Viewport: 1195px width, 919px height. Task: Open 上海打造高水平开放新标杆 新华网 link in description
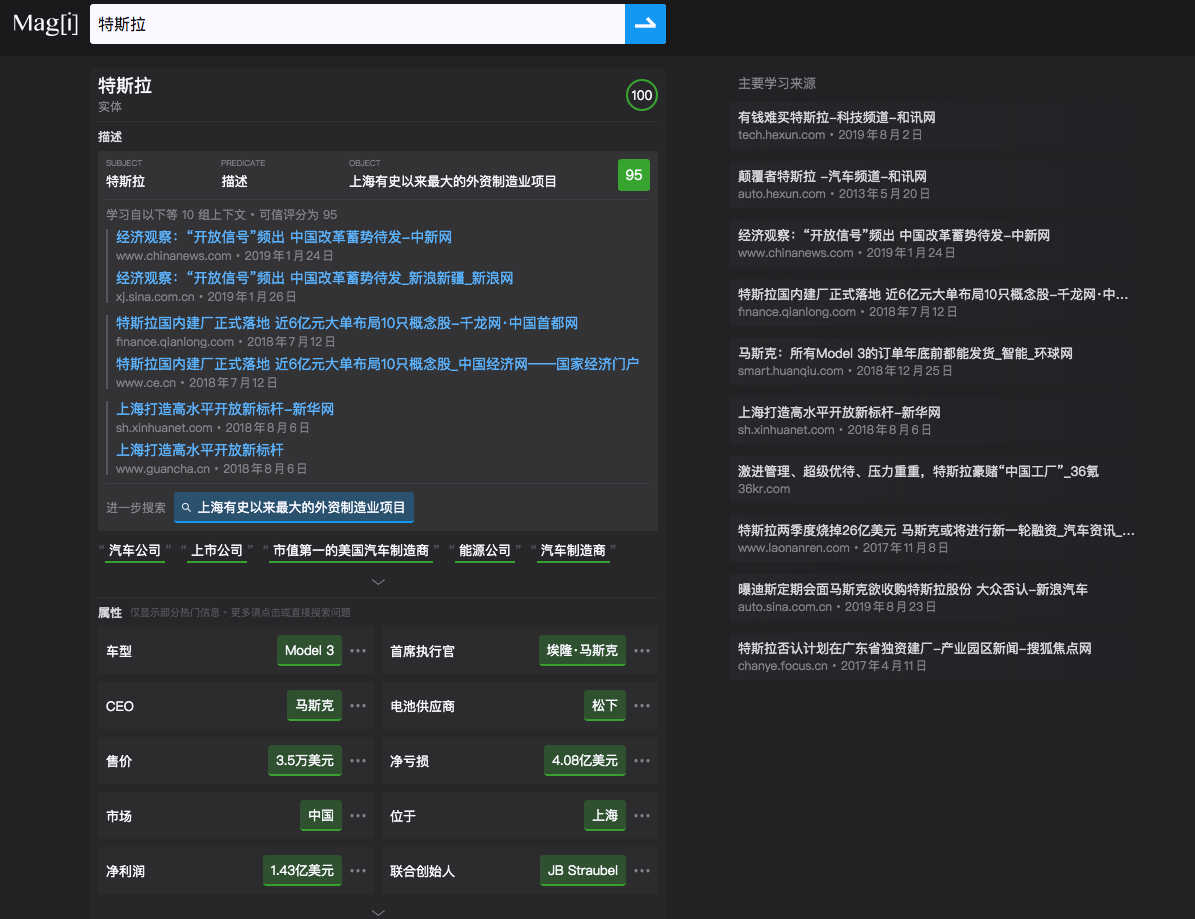[225, 409]
